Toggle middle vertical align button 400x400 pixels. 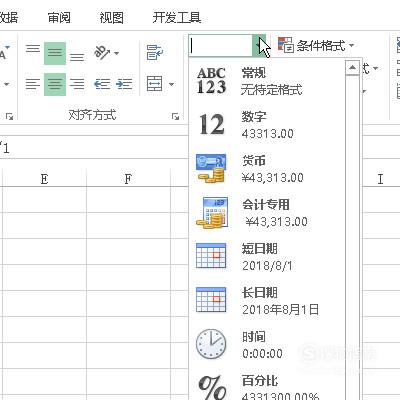pos(55,53)
